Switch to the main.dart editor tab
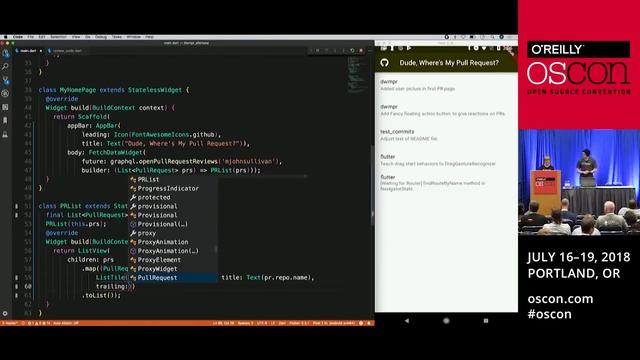Image resolution: width=640 pixels, height=360 pixels. (28, 51)
